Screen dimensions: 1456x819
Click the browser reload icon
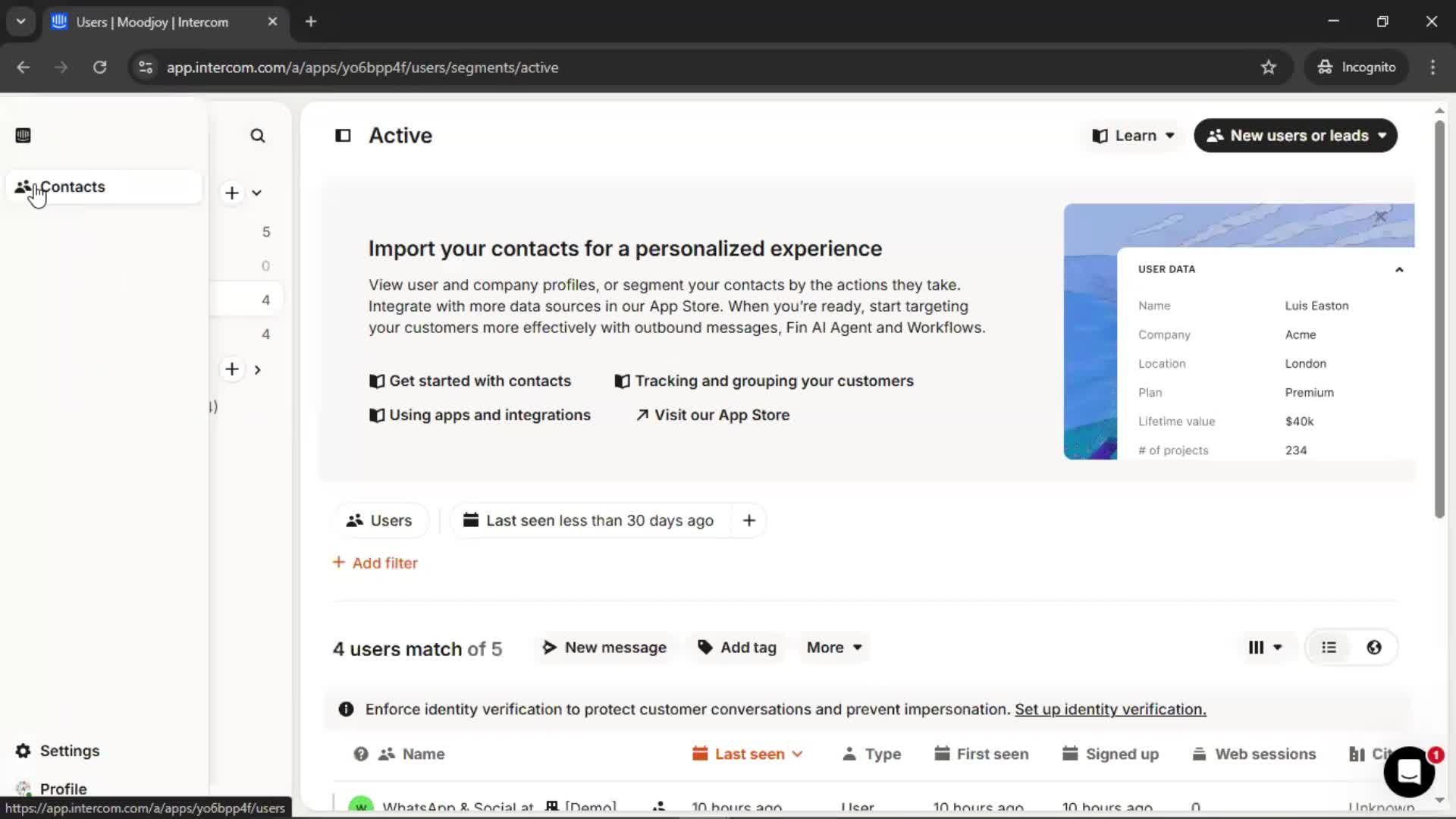(x=99, y=67)
